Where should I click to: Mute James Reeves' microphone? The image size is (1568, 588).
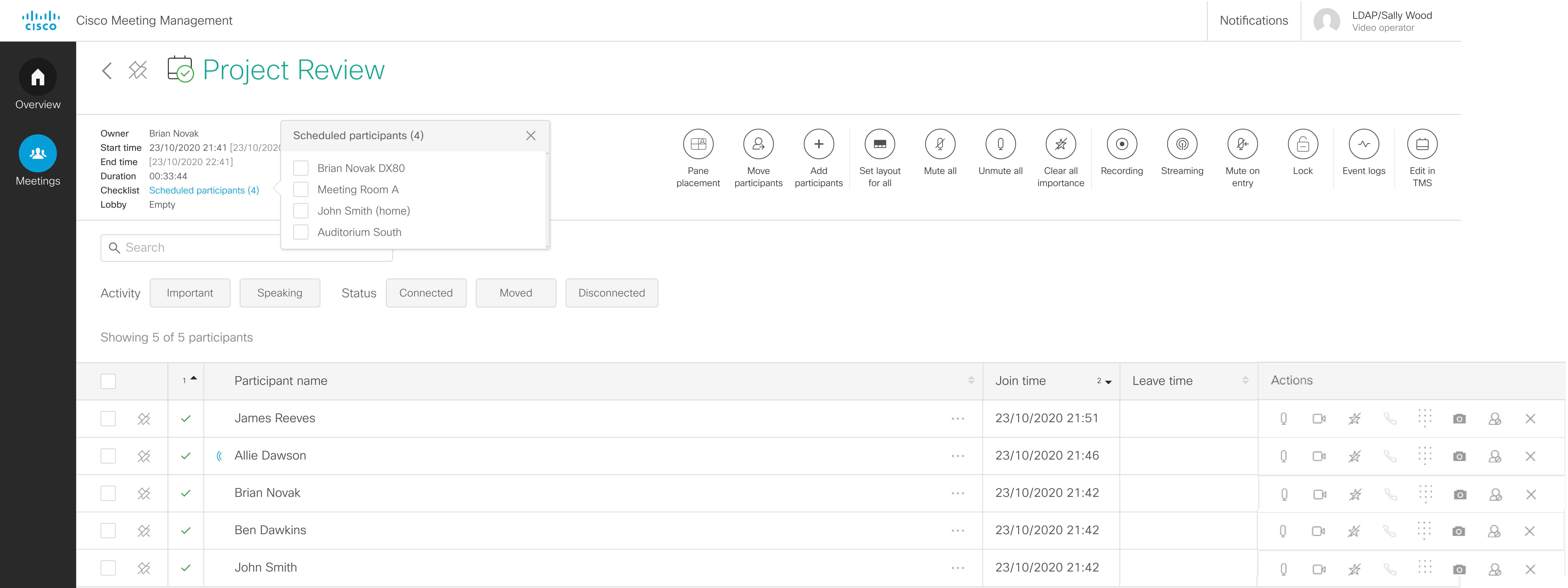click(1283, 419)
